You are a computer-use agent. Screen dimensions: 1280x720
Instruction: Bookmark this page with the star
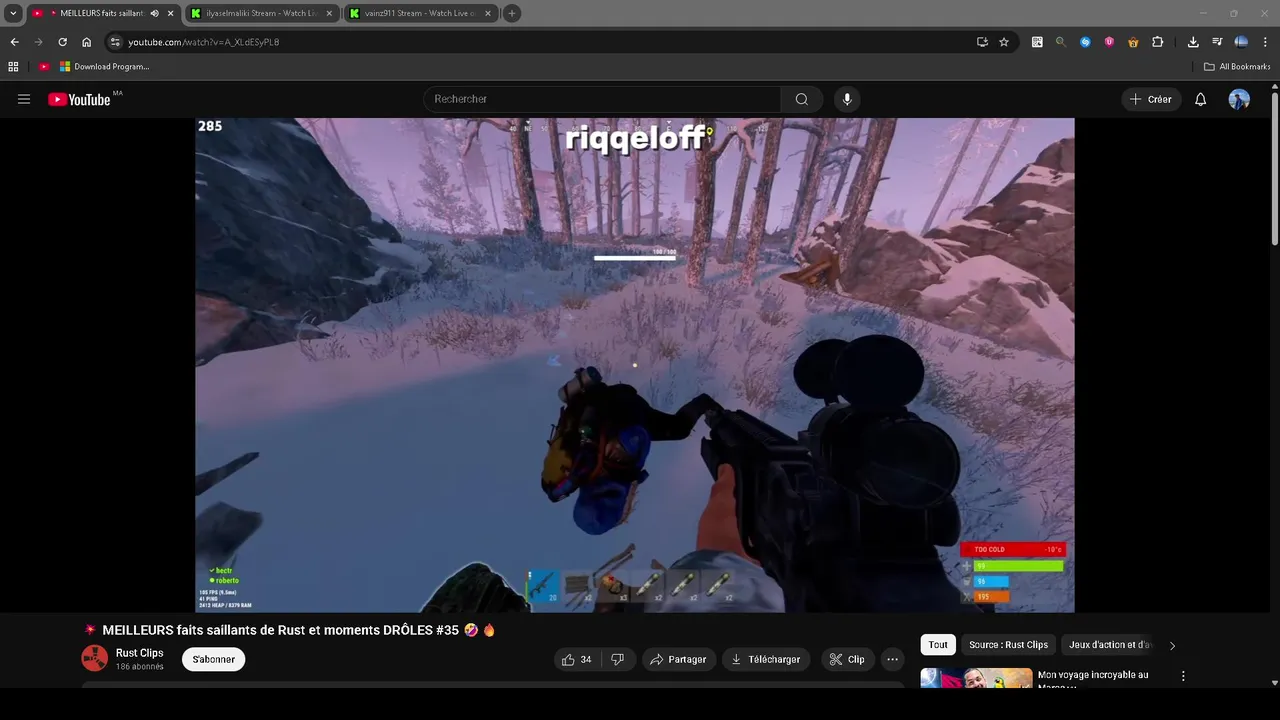(x=1004, y=42)
